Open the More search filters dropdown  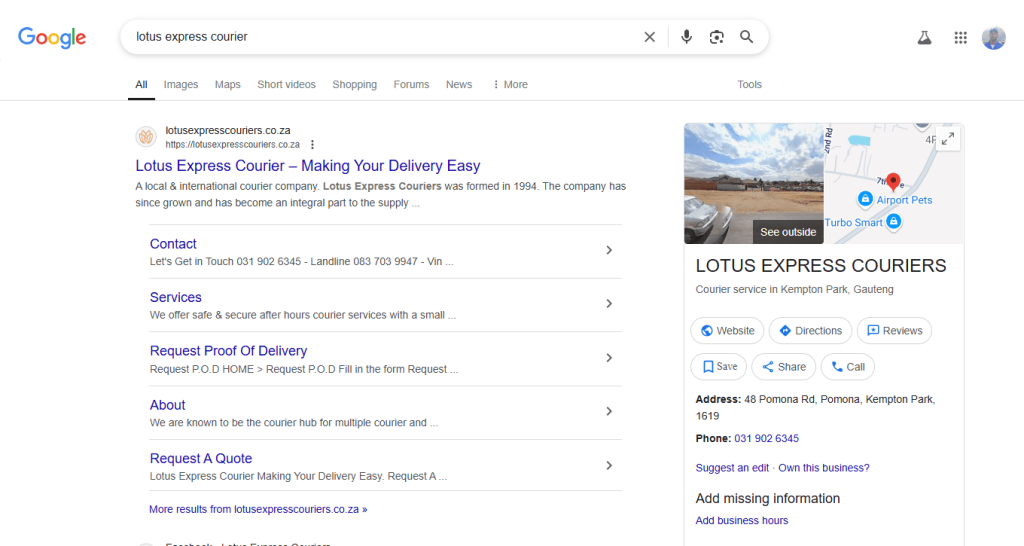[x=510, y=84]
